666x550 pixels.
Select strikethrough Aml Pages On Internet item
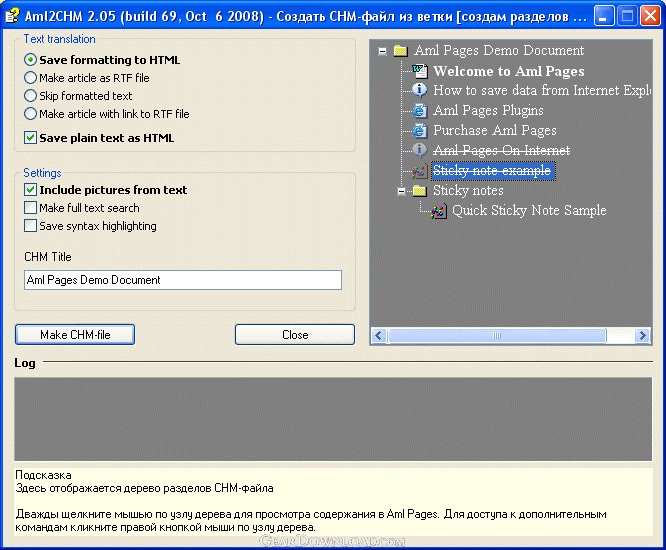pyautogui.click(x=502, y=150)
